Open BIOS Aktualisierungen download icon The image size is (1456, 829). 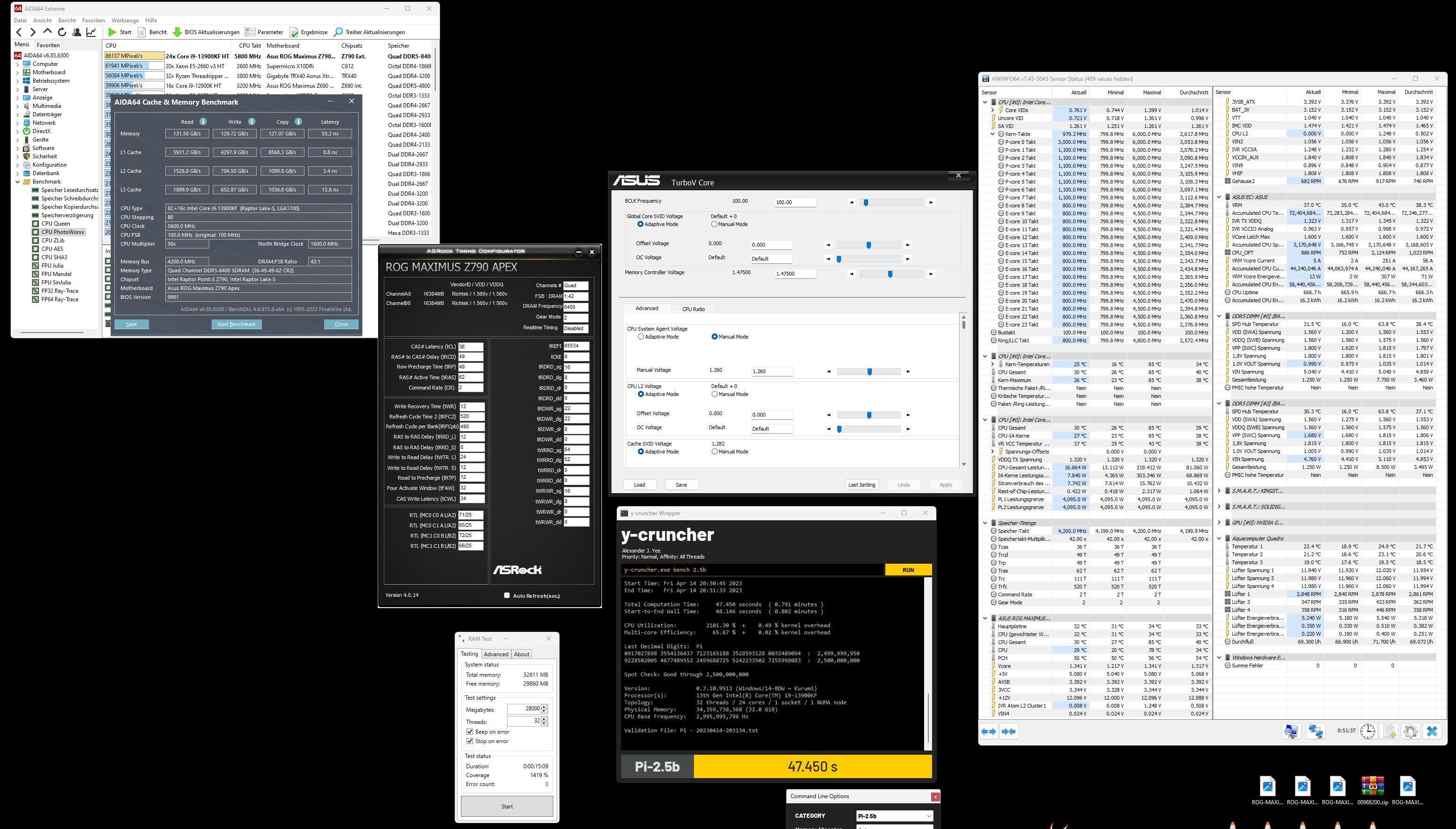(177, 32)
